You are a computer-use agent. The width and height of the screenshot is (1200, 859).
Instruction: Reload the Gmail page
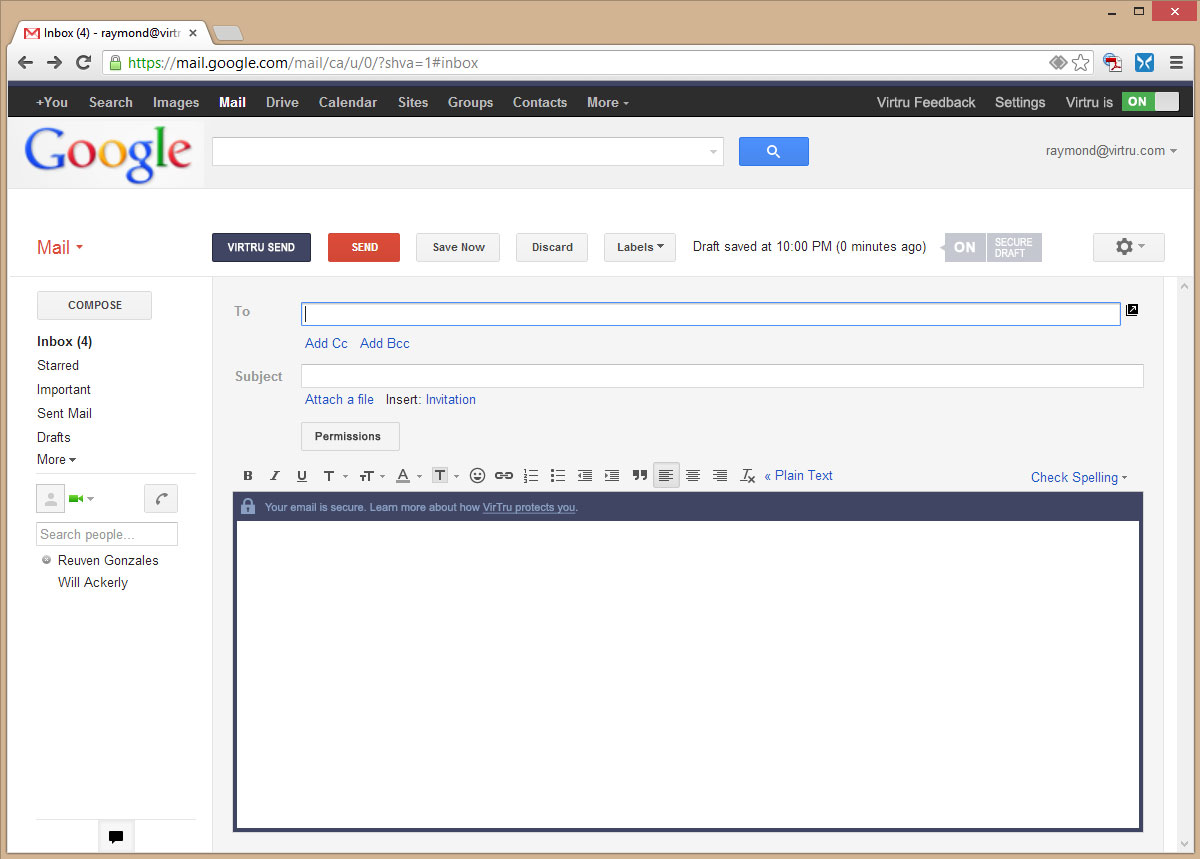point(84,62)
